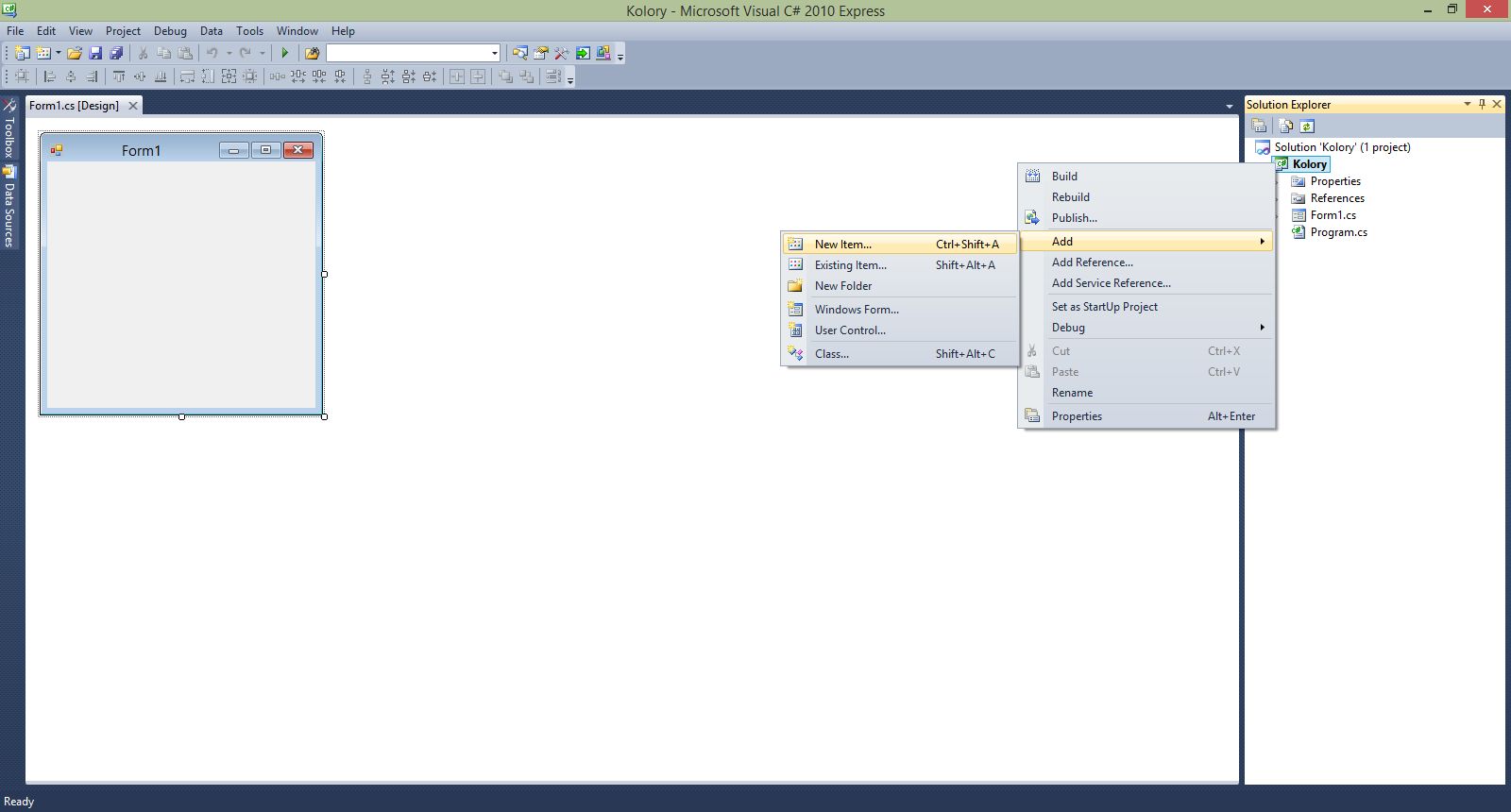Select Form1.cs in Solution Explorer
This screenshot has width=1511, height=812.
click(x=1333, y=215)
